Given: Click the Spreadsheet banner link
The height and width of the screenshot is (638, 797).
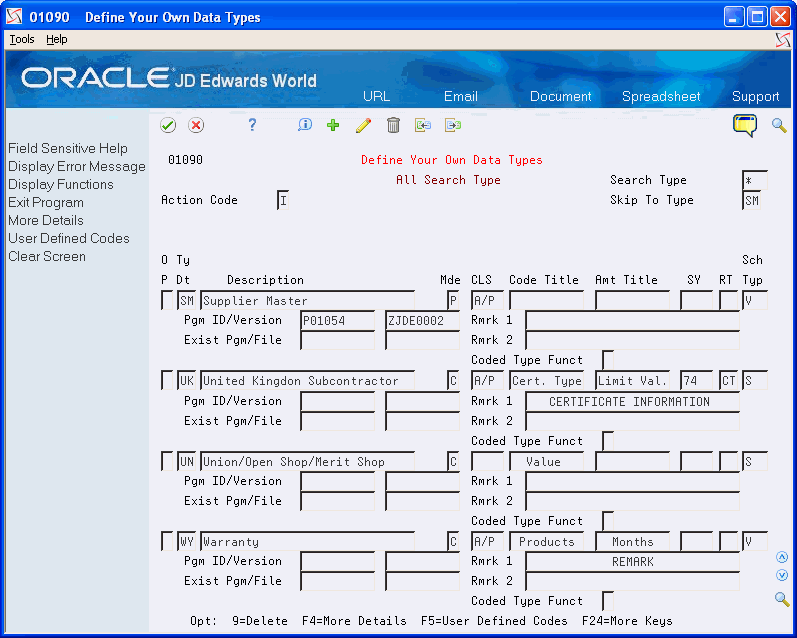Looking at the screenshot, I should [x=661, y=96].
